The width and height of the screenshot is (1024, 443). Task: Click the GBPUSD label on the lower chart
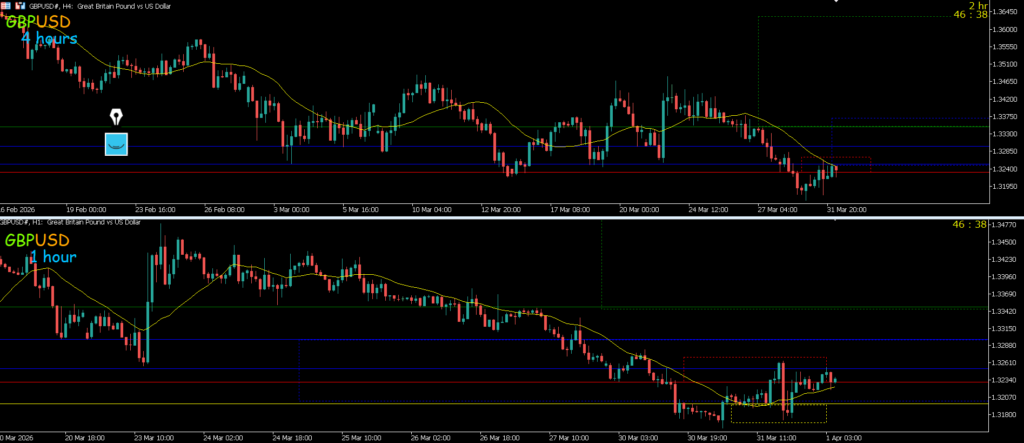pos(37,240)
